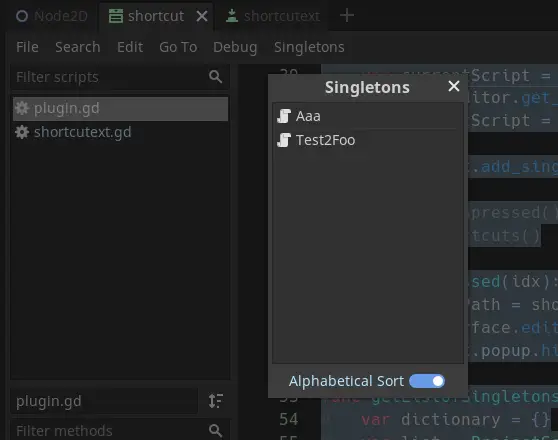Open the Search menu
This screenshot has width=558, height=440.
(78, 47)
